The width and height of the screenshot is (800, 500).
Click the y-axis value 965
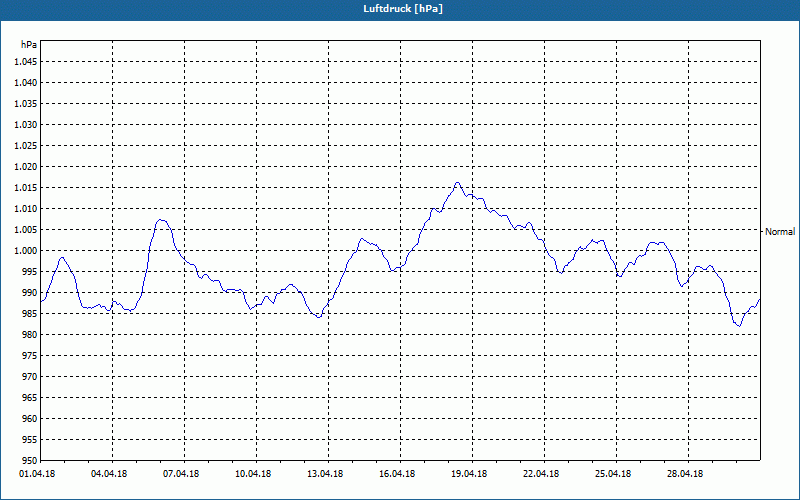(x=30, y=397)
